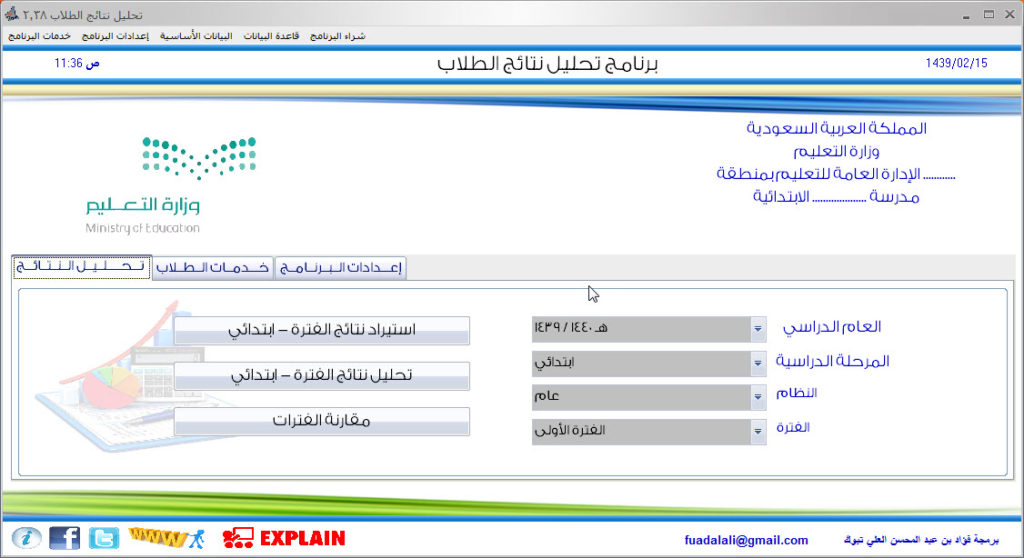Expand the النظام dropdown arrow
The image size is (1024, 558).
758,397
